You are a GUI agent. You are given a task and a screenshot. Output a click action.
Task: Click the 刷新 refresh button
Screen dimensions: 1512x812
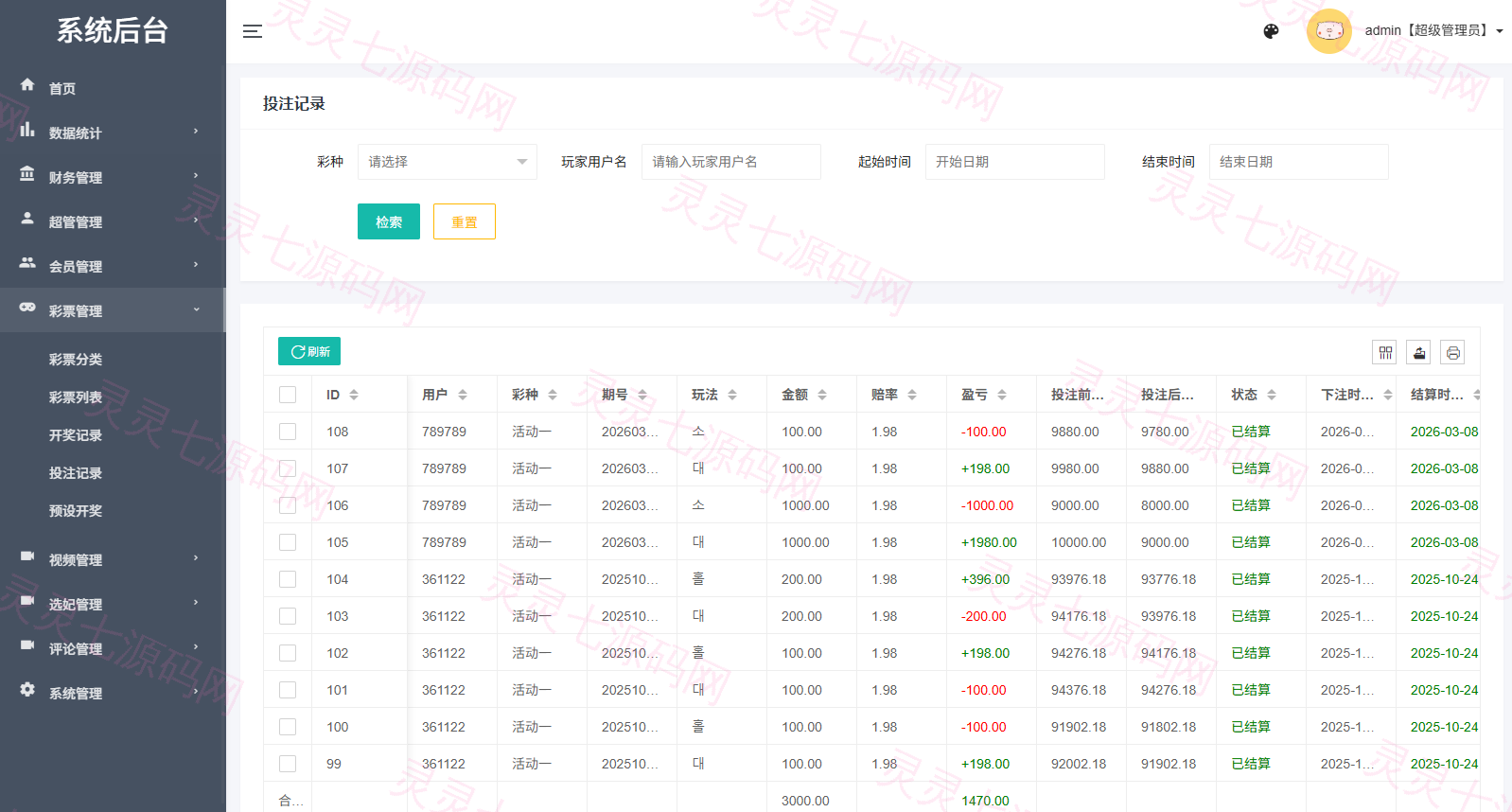coord(309,351)
